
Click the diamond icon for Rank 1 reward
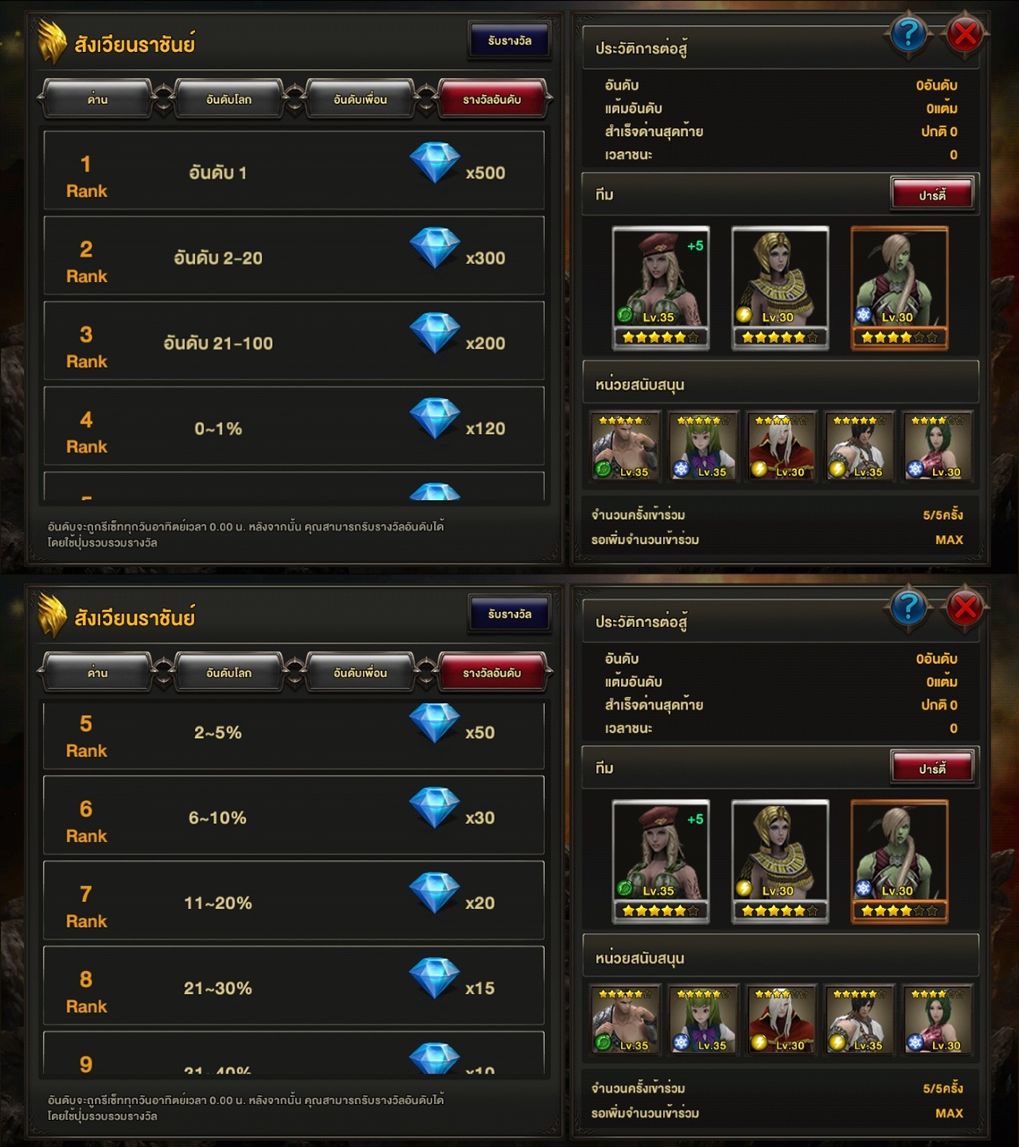(x=435, y=162)
